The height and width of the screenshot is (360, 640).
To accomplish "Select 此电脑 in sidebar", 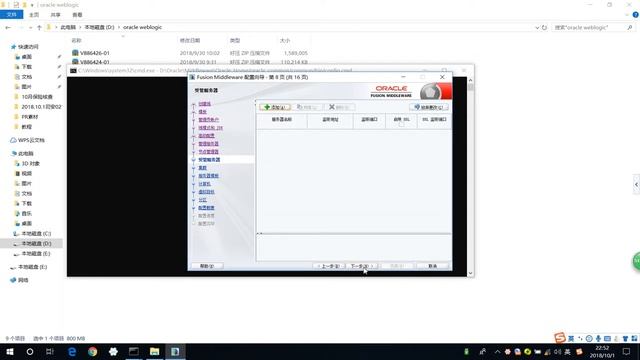I will point(26,153).
